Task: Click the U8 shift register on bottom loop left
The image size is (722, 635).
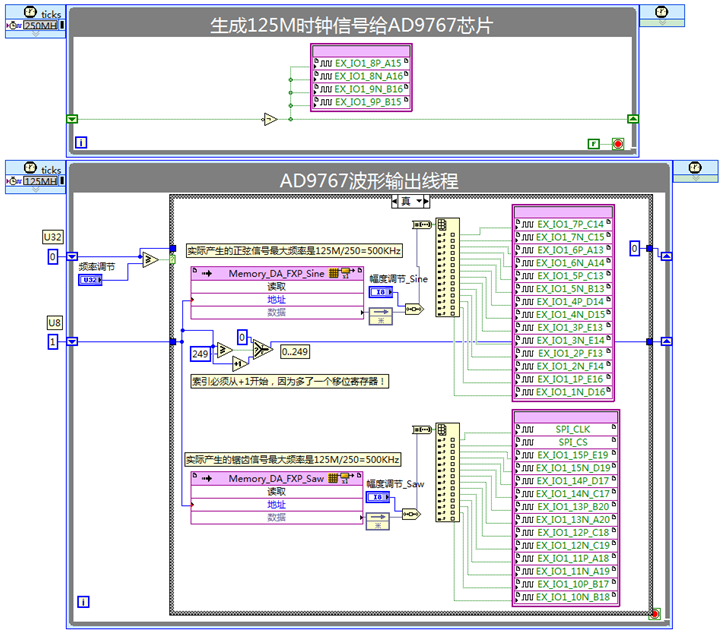Action: tap(72, 341)
